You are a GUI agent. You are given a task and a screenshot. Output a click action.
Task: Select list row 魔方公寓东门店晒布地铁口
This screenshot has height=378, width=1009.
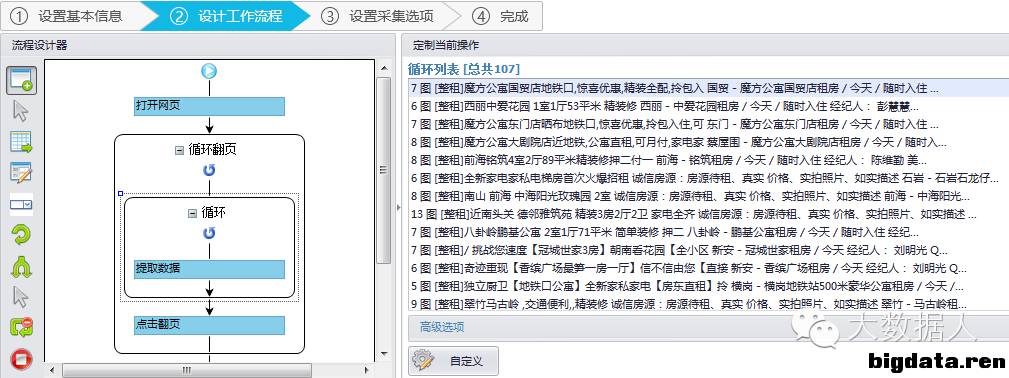pos(708,124)
